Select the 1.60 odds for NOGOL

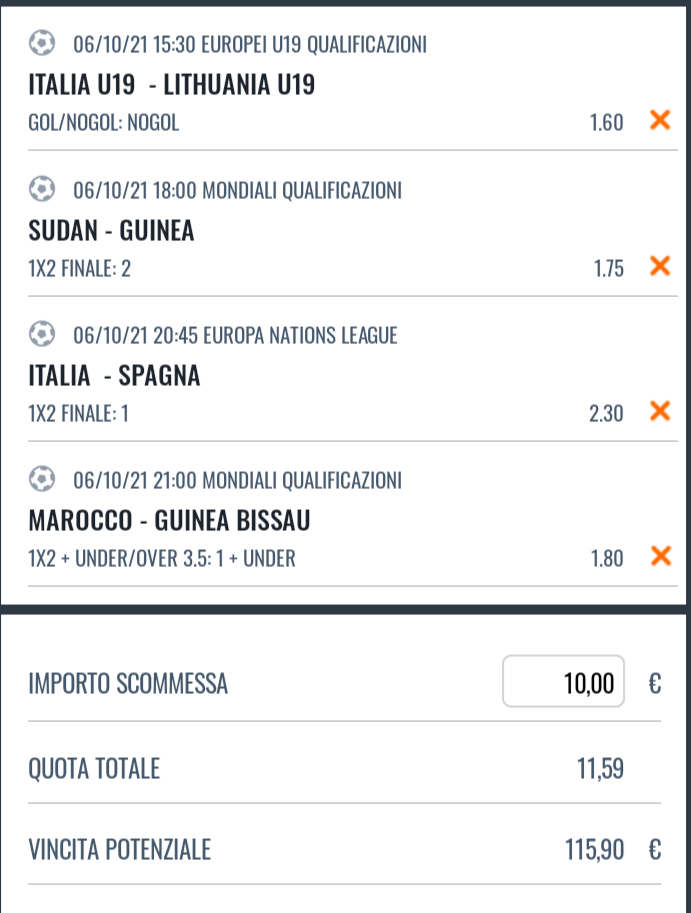tap(606, 122)
